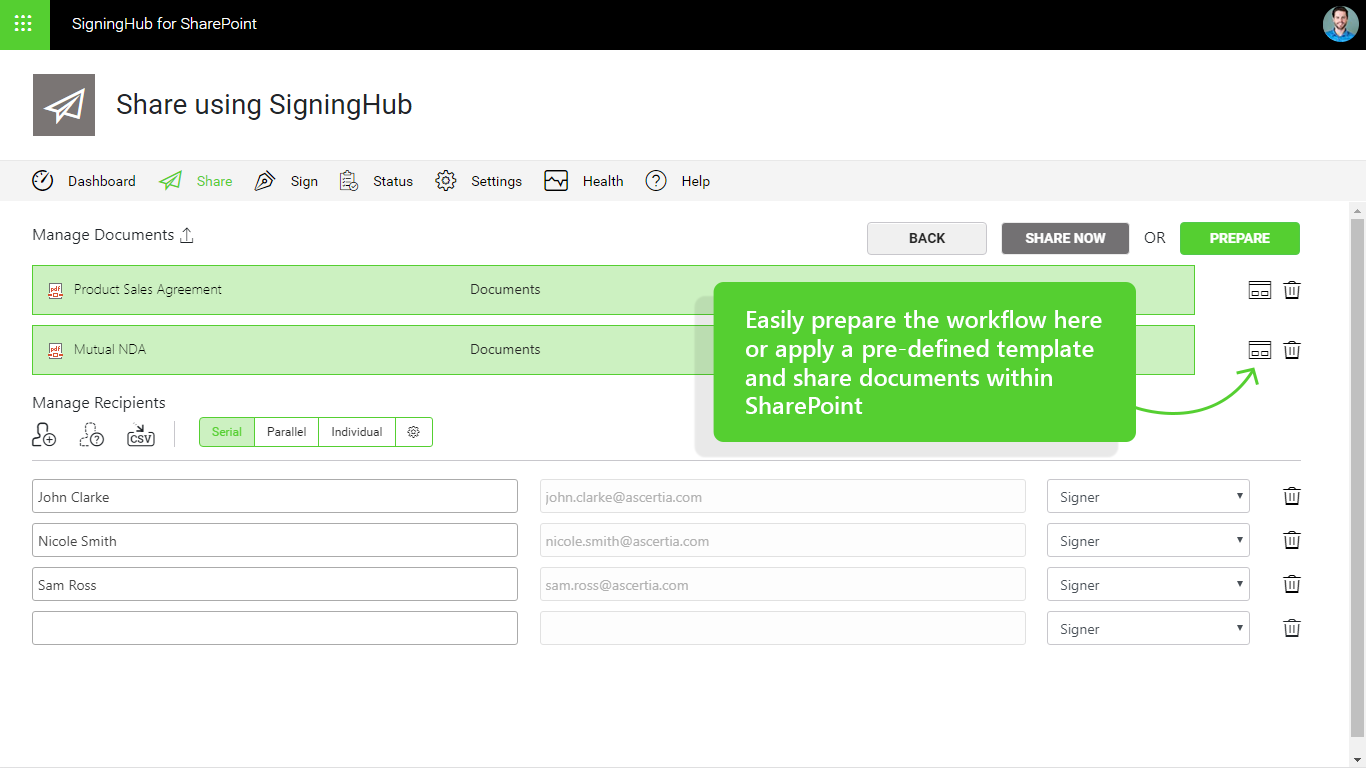Select Parallel workflow mode

[287, 432]
